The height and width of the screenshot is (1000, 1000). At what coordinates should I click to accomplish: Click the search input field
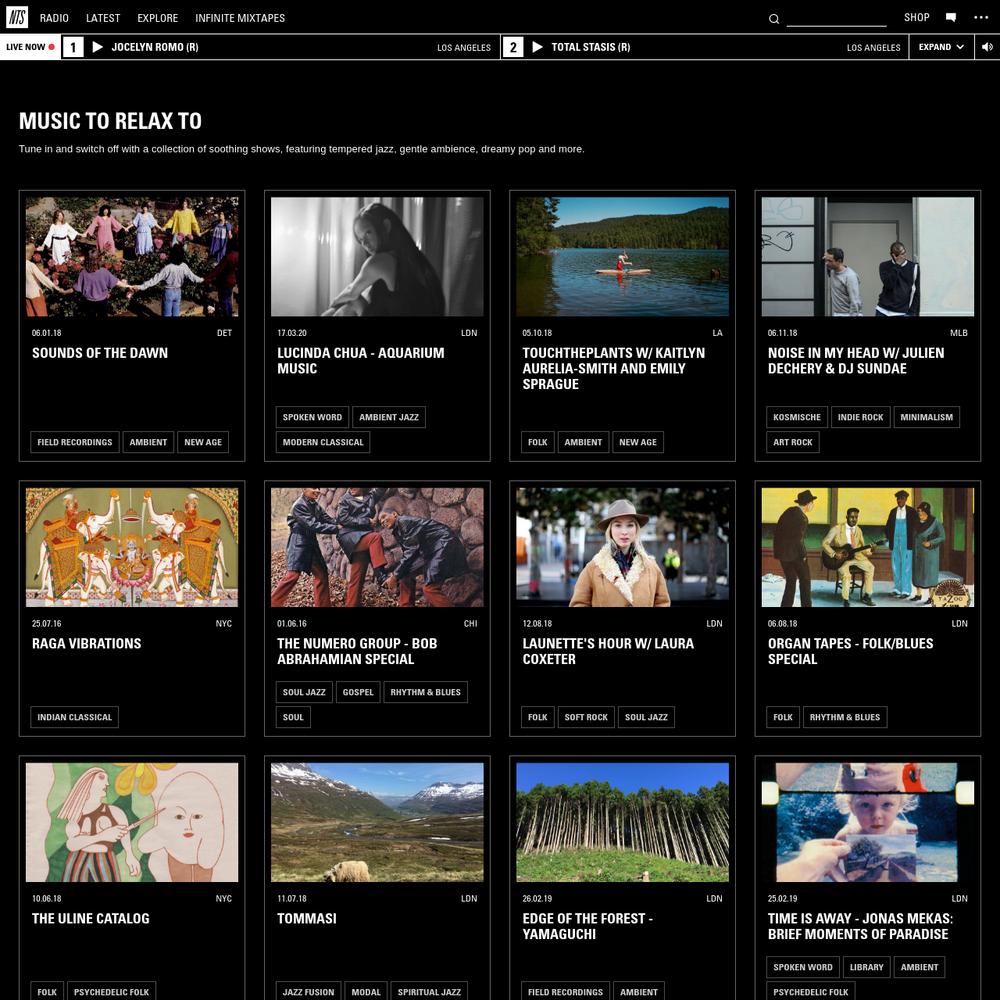click(836, 18)
